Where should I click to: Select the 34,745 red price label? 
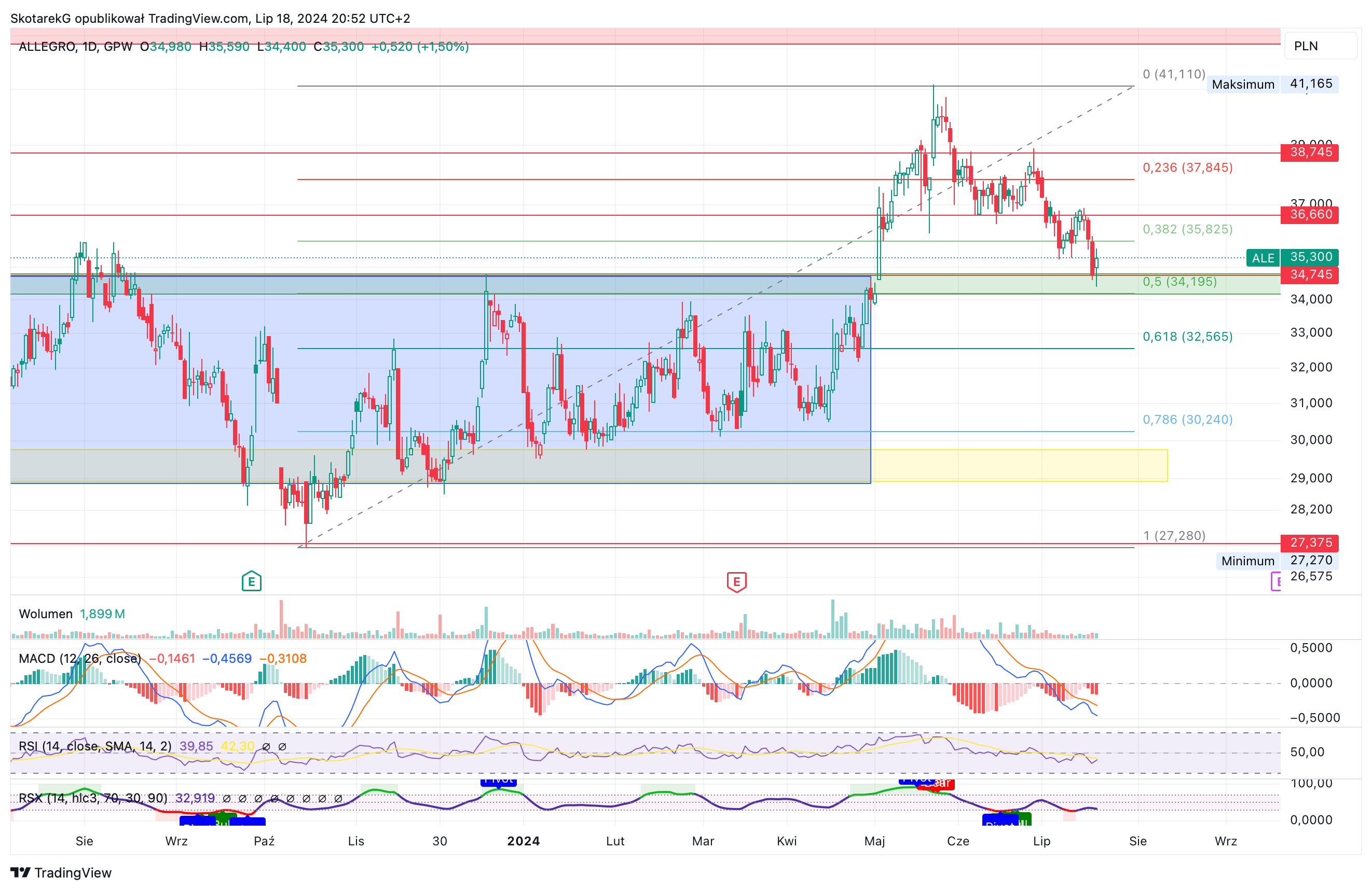(1310, 274)
